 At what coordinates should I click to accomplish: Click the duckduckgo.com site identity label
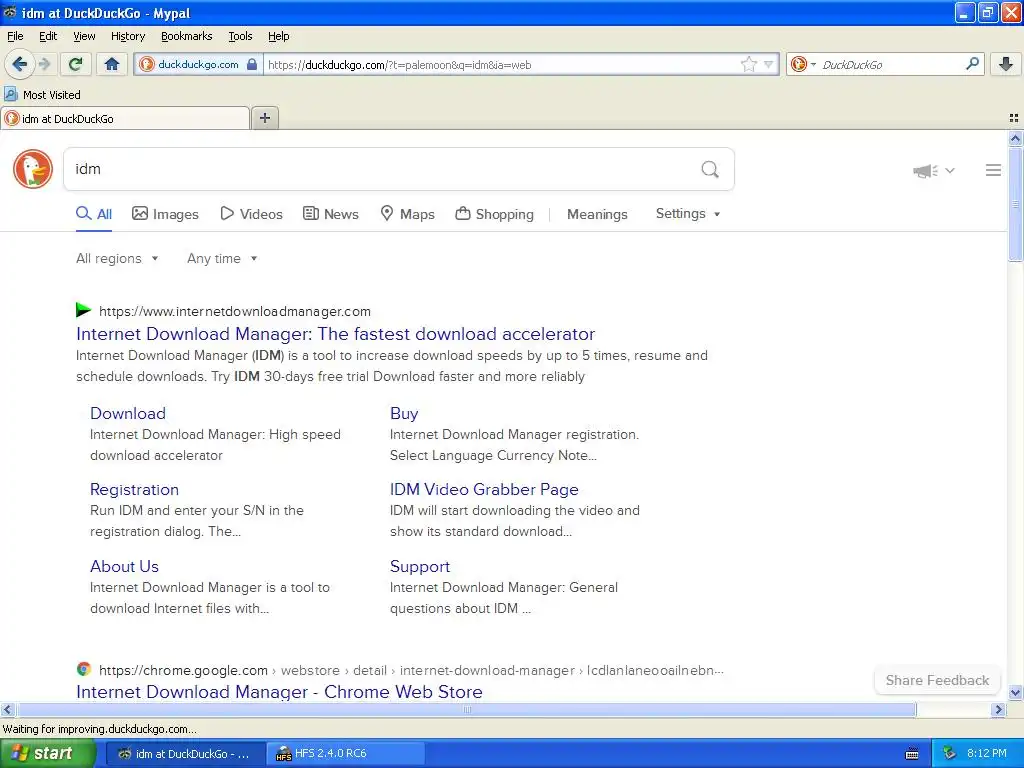[x=198, y=64]
